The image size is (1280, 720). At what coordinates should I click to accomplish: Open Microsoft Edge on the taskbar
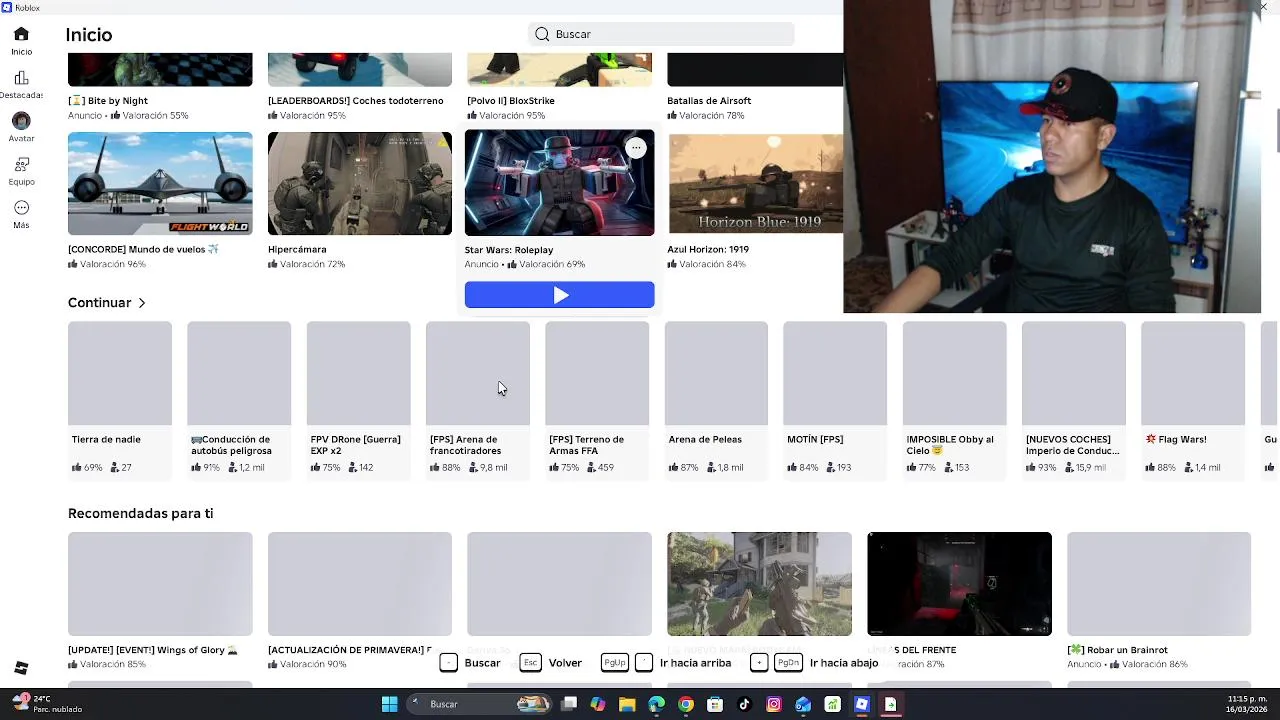point(656,704)
